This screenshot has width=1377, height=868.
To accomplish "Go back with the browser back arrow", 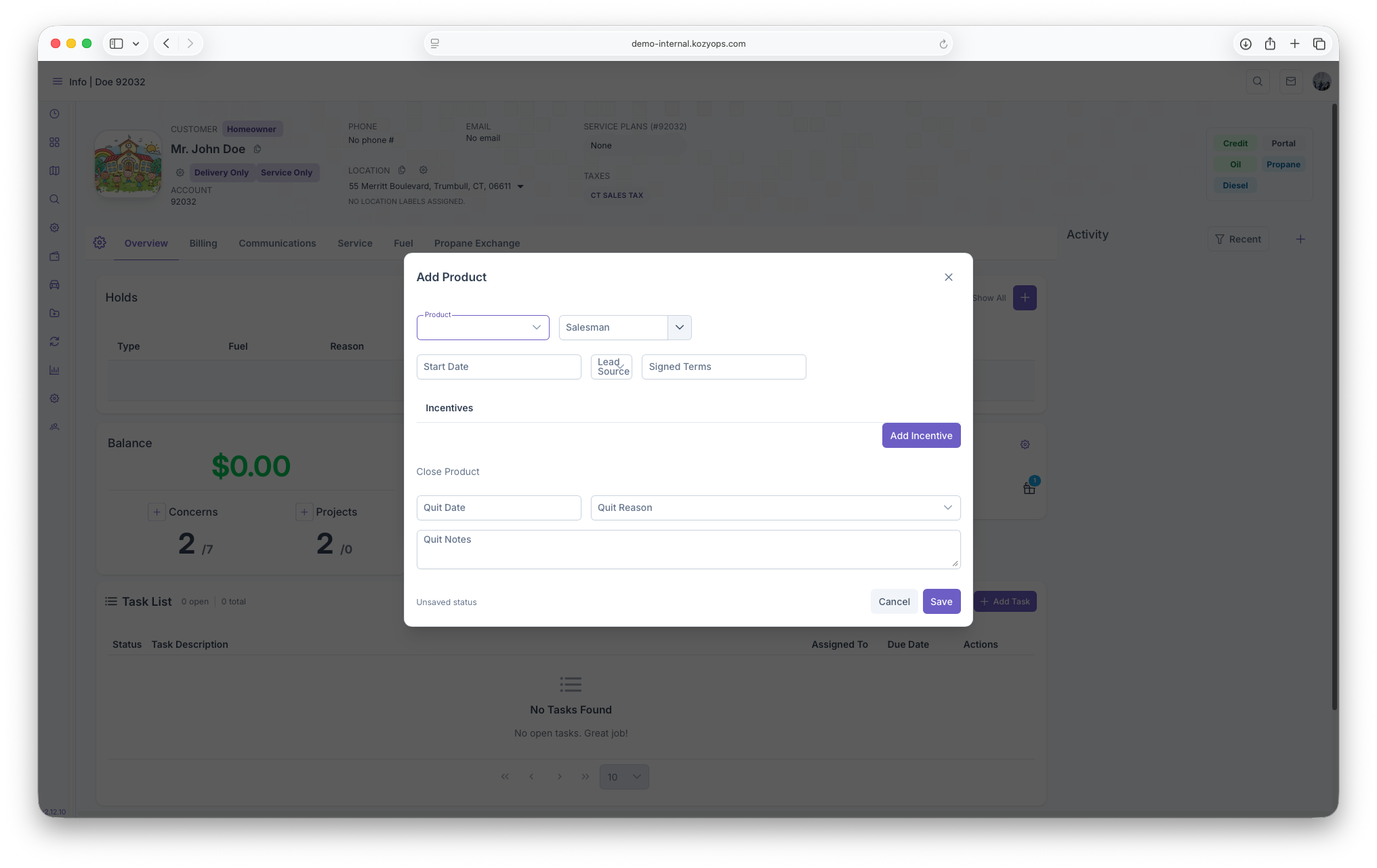I will 167,44.
